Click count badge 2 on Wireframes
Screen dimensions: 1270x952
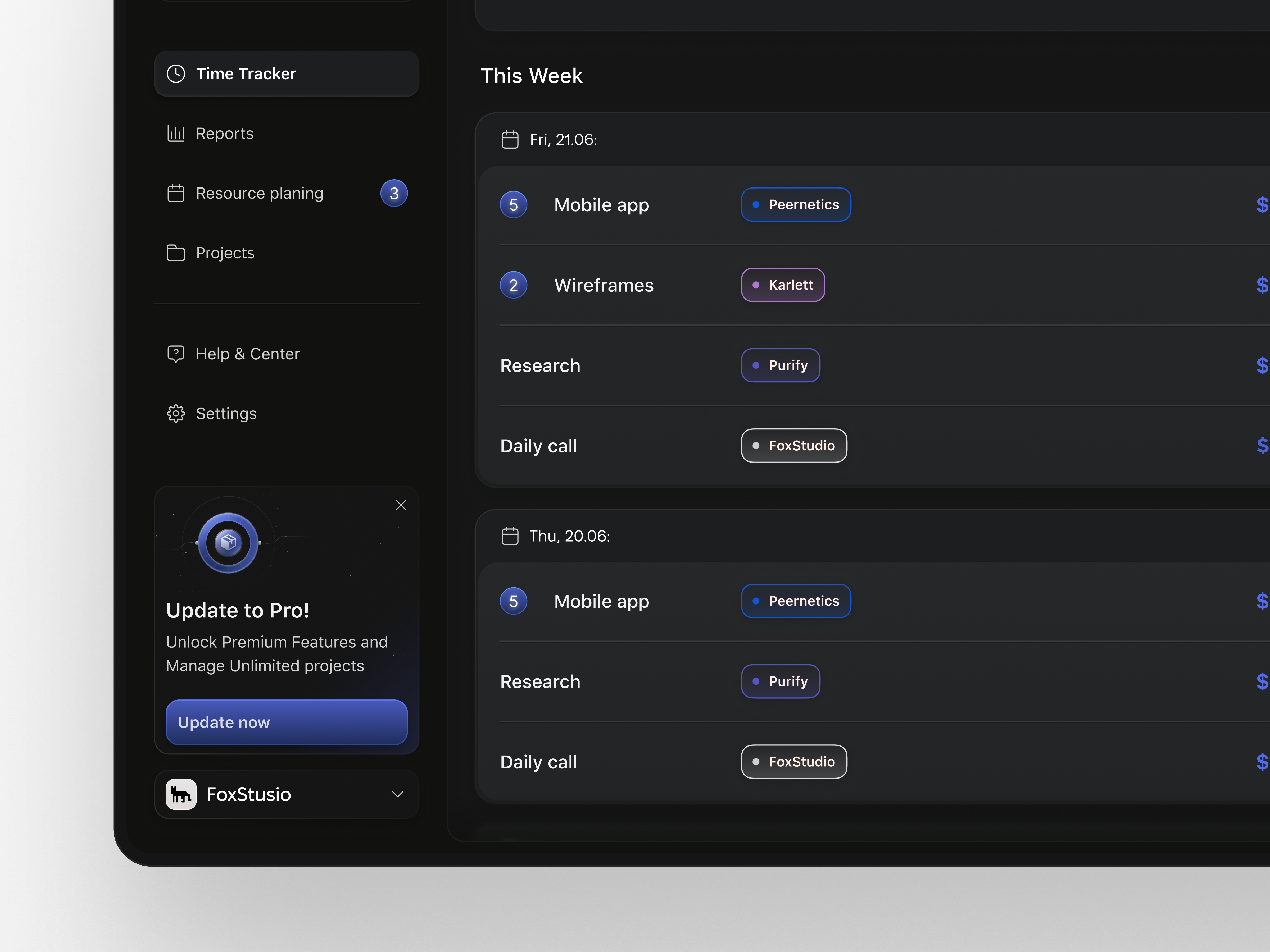[513, 285]
